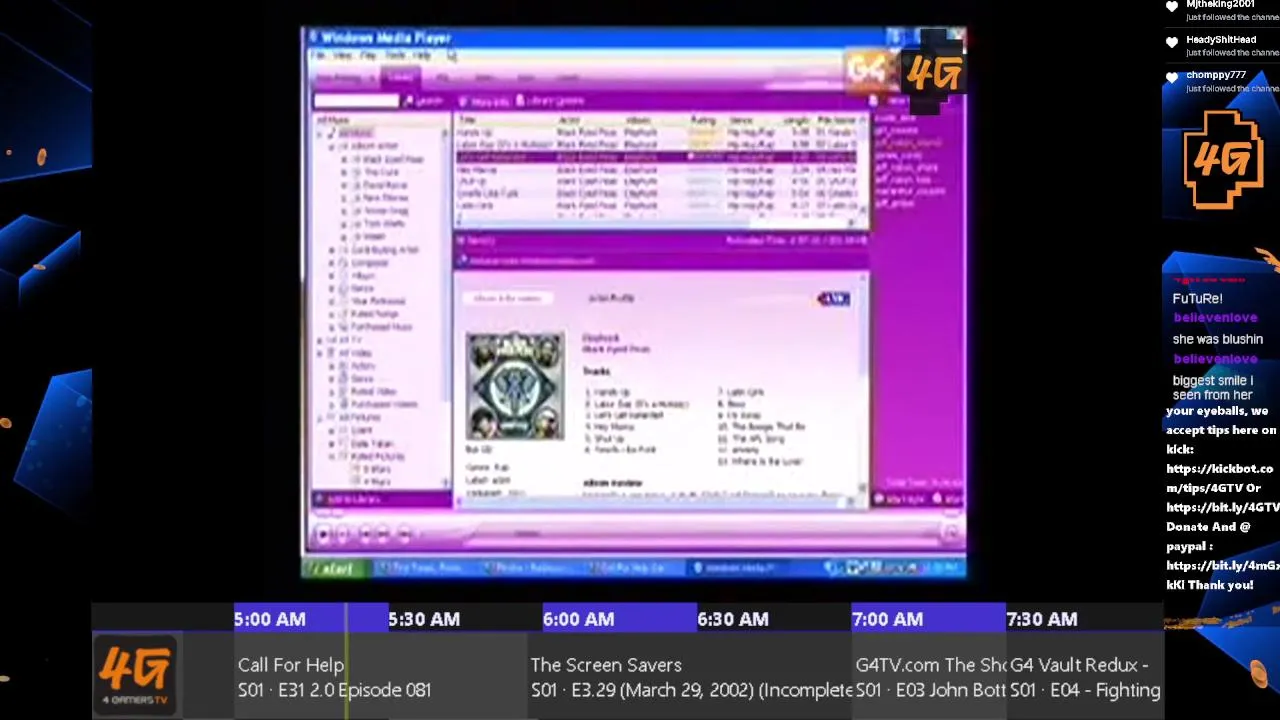1280x720 pixels.
Task: Click the More Info button
Action: point(484,101)
